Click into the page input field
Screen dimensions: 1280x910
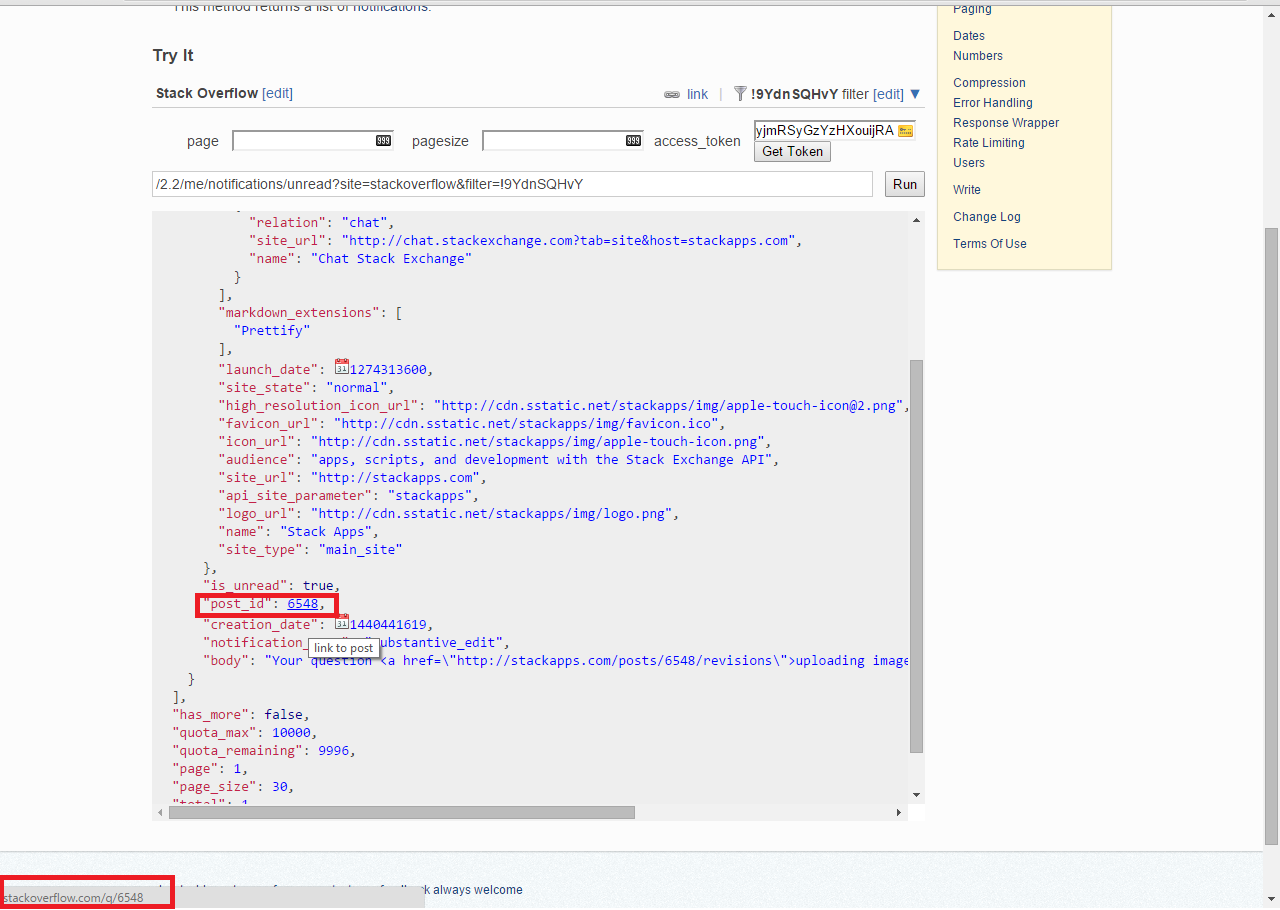click(313, 141)
